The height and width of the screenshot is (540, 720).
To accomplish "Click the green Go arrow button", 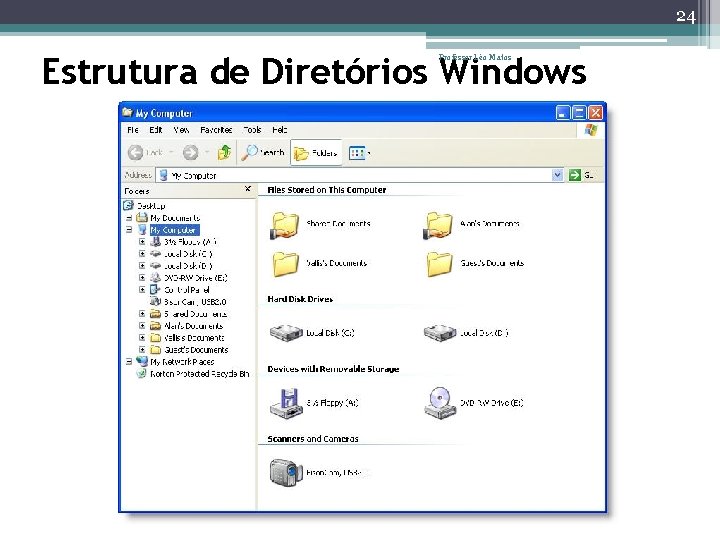I will [x=574, y=175].
